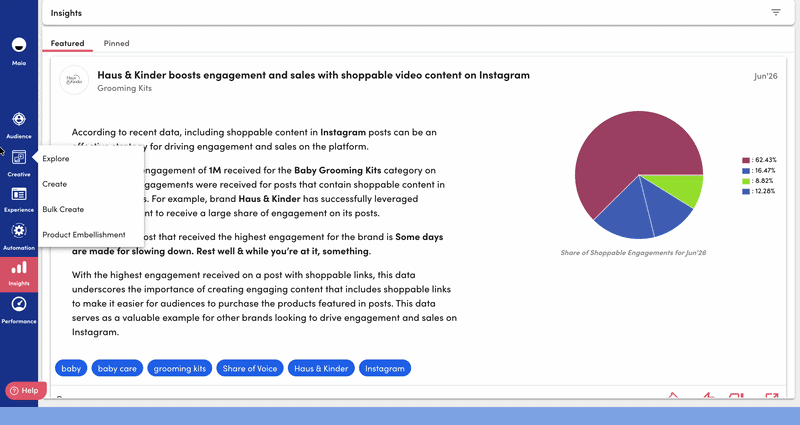800x425 pixels.
Task: Click the baby care tag
Action: [x=117, y=368]
